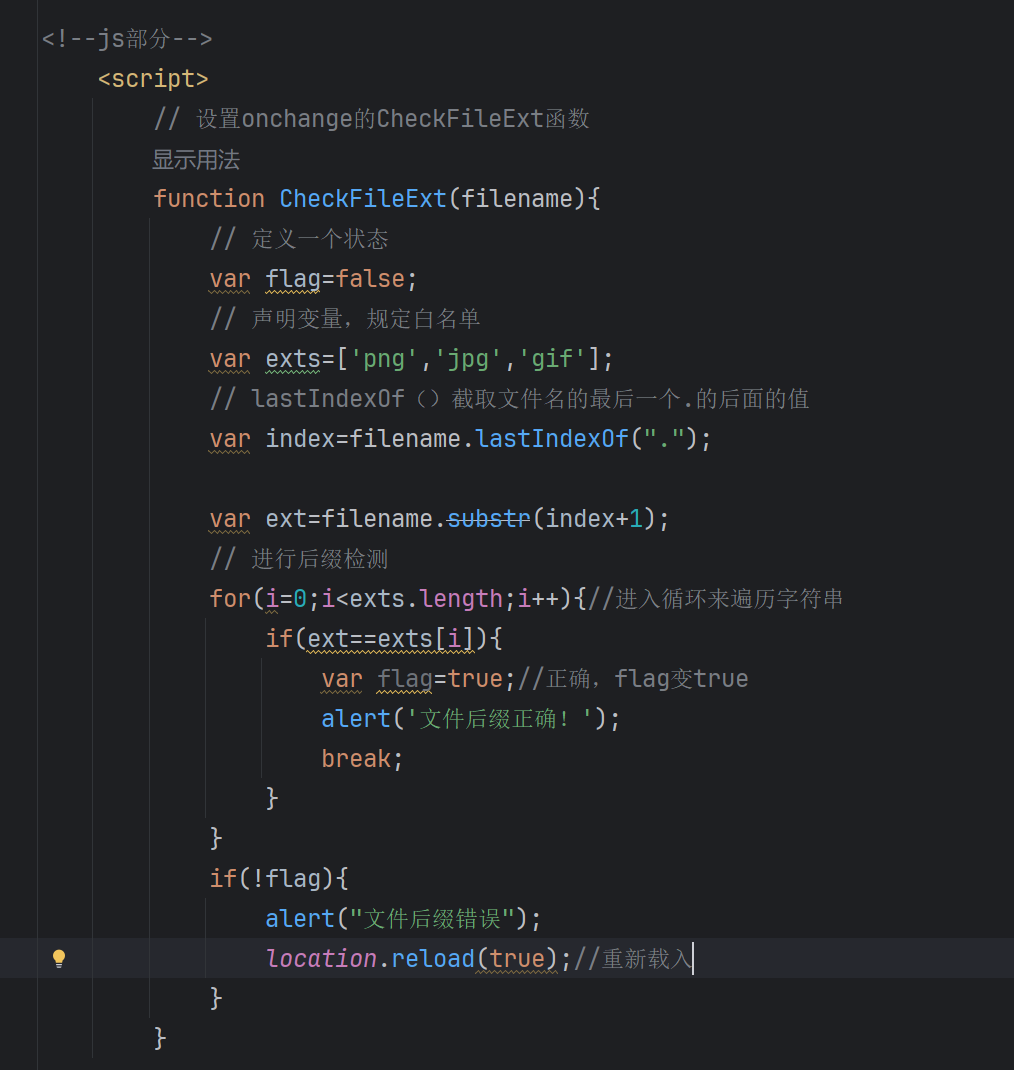Click the '<!--js部分-->' comment line
Screen dimensions: 1014x1070
coord(127,39)
